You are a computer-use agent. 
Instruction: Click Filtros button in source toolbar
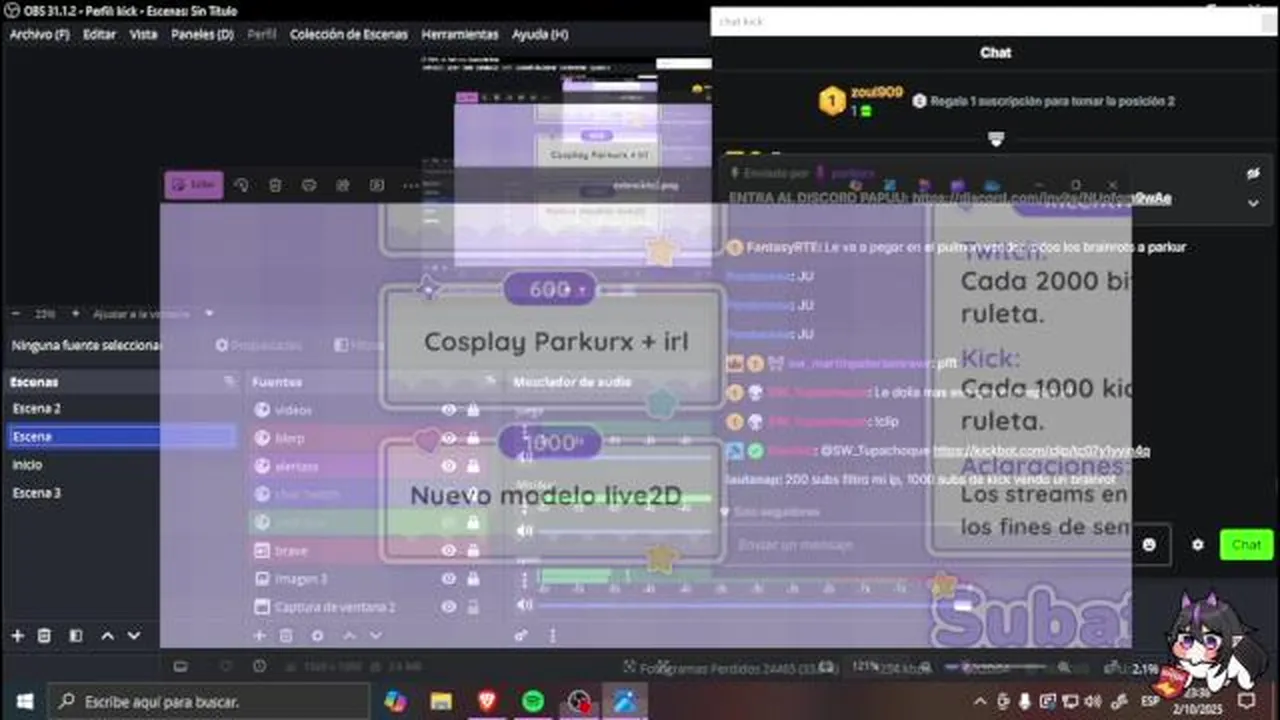pos(359,345)
